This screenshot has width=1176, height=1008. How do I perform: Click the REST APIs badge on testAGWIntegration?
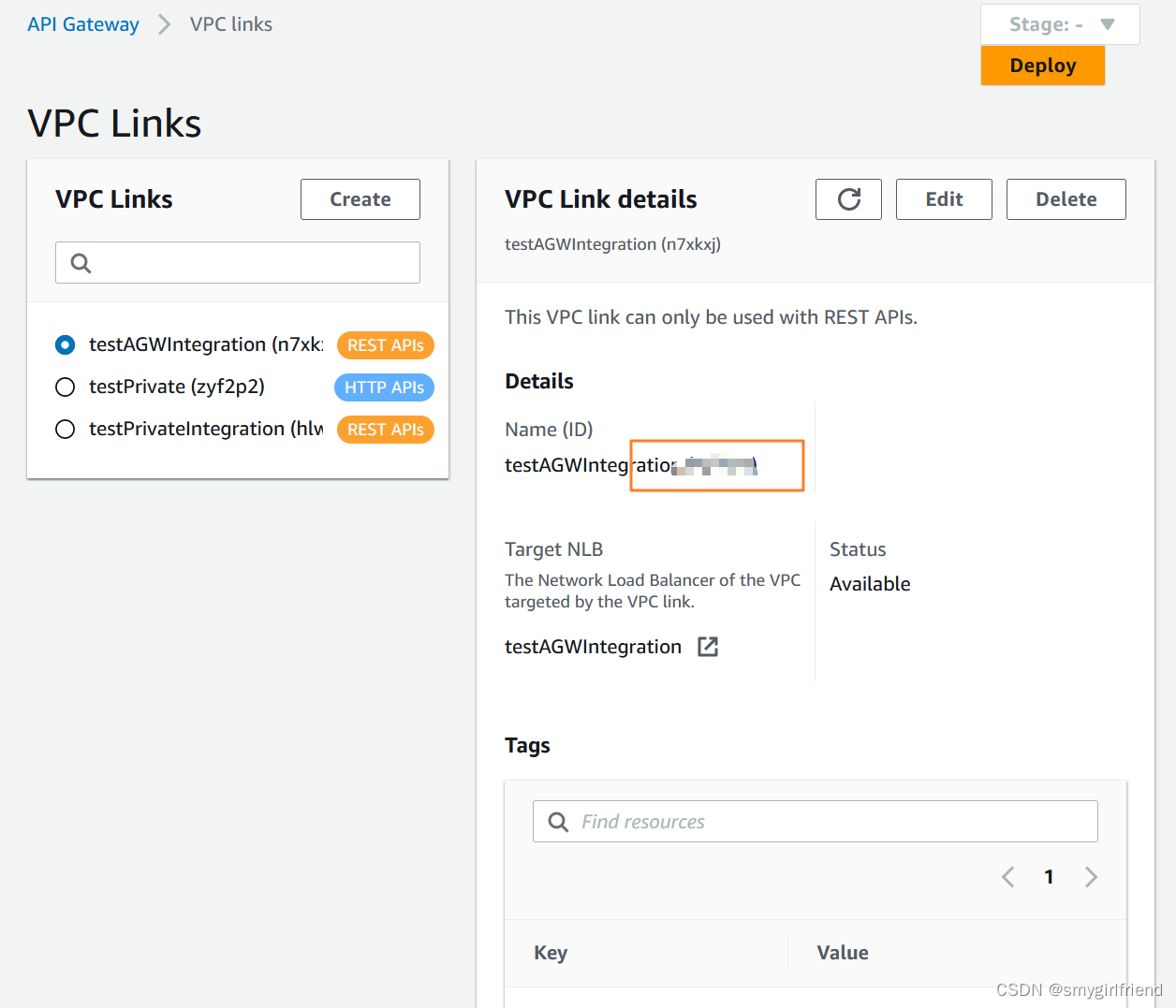tap(385, 344)
